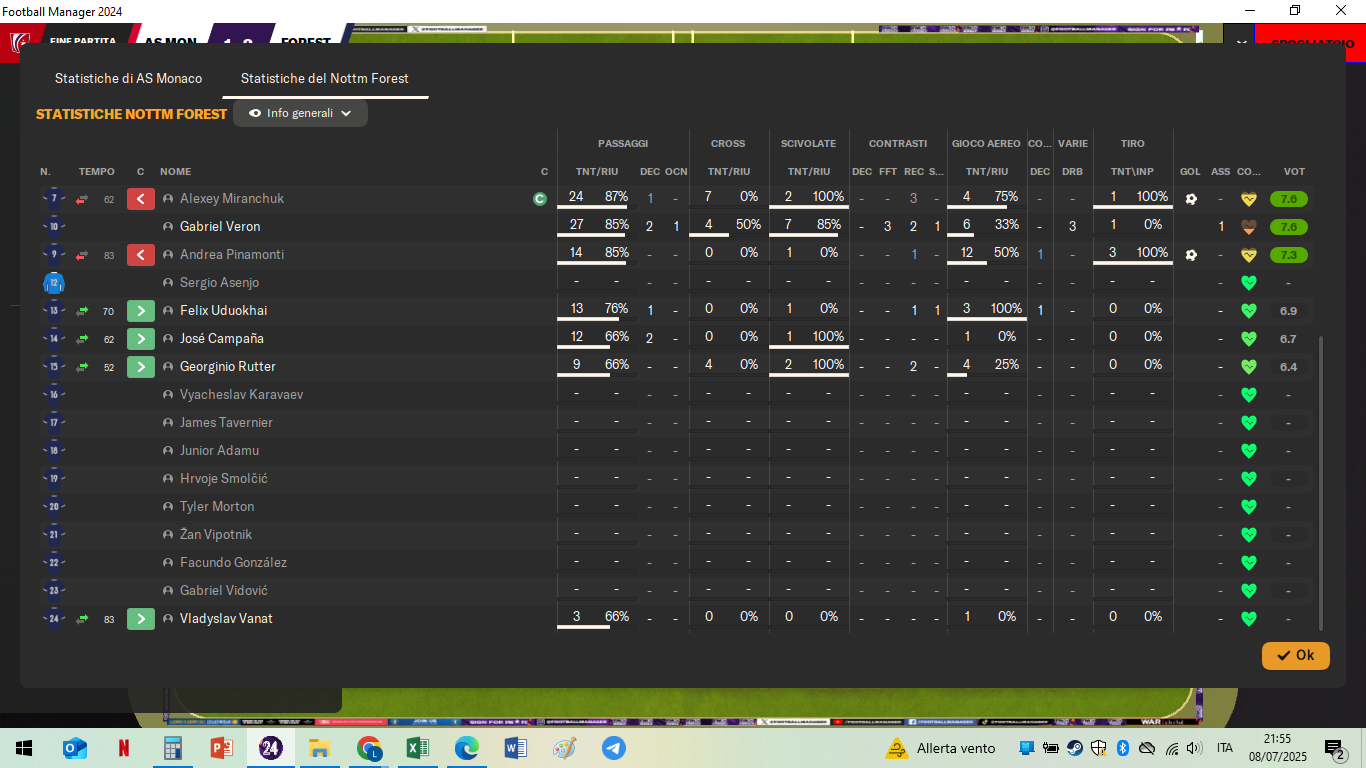The width and height of the screenshot is (1366, 768).
Task: Click the player list vertical scrollbar
Action: pyautogui.click(x=1321, y=482)
